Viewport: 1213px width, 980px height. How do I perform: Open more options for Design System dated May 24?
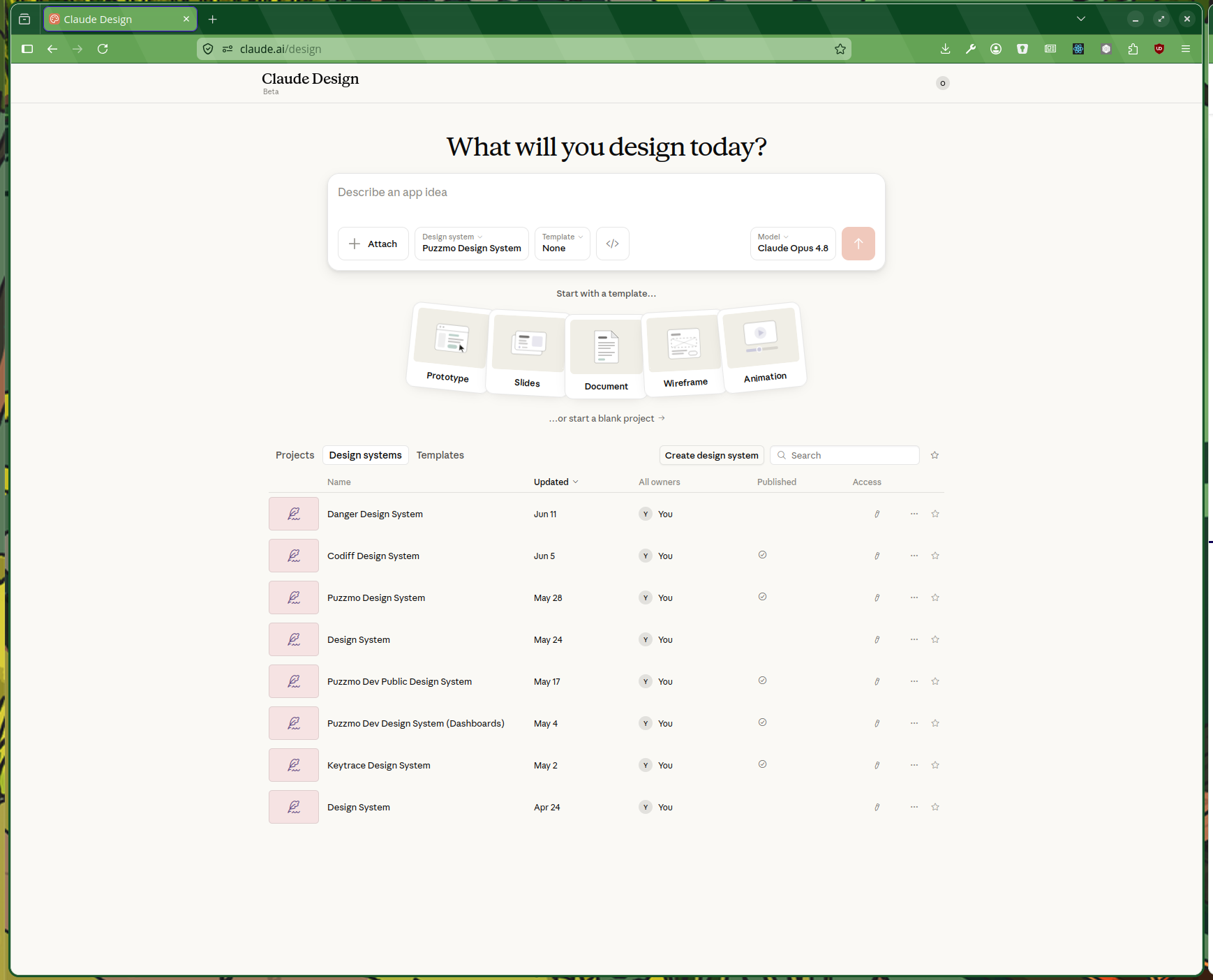pyautogui.click(x=914, y=639)
